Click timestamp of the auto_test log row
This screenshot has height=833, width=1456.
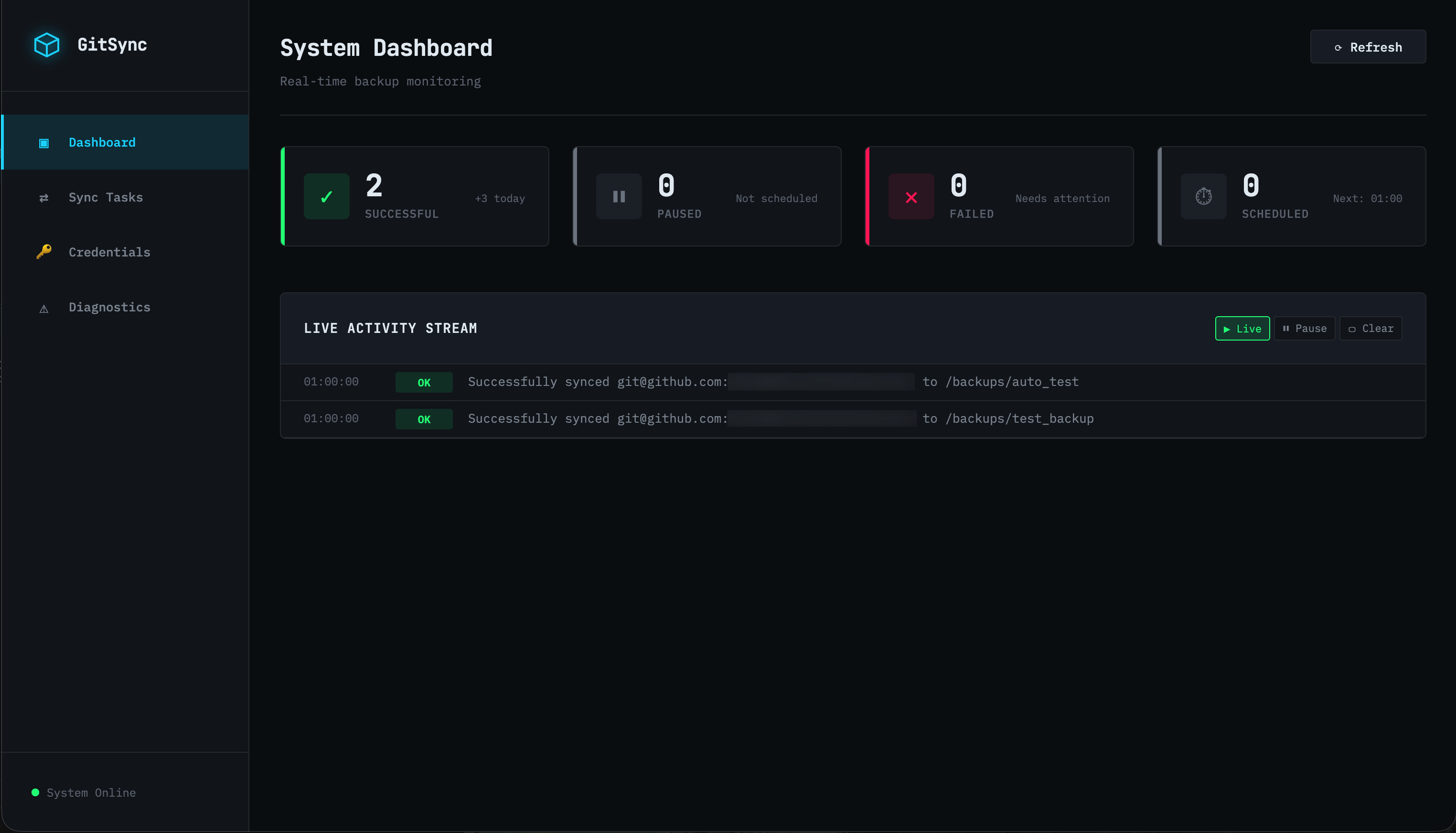pos(331,382)
